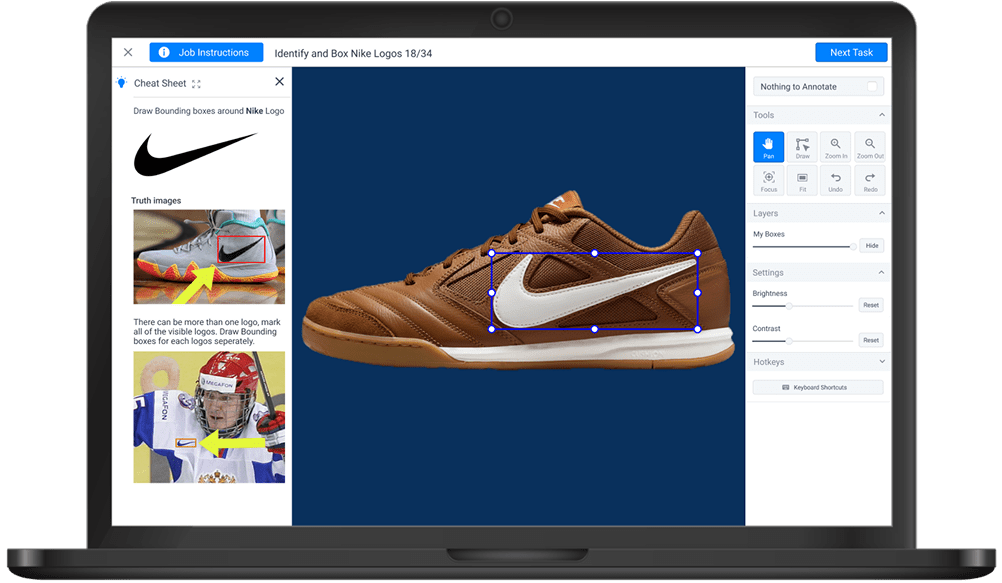Click the Zoom Out tool

point(870,147)
